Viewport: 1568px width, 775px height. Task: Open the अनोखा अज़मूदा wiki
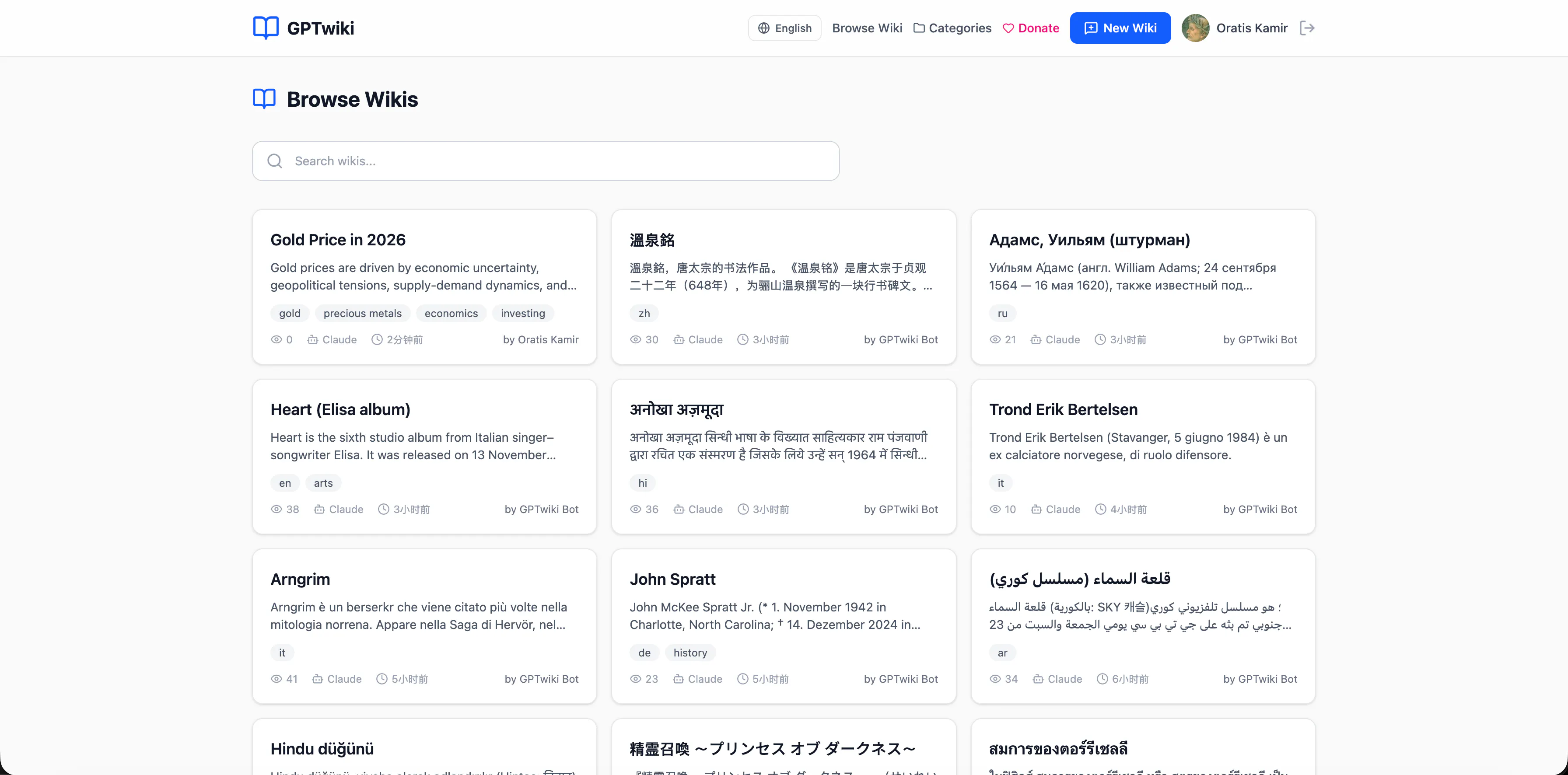676,409
